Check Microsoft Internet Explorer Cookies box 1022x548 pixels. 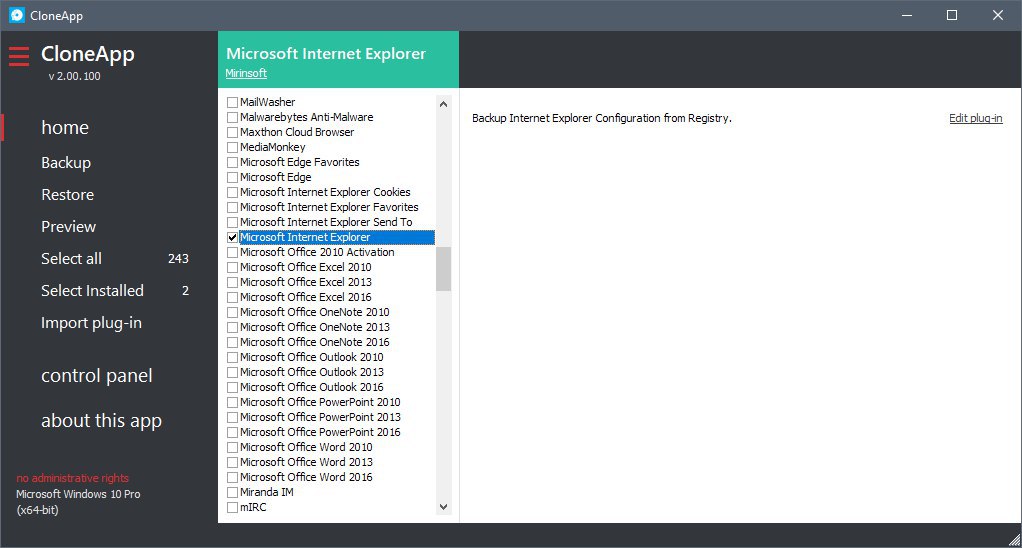[x=232, y=192]
